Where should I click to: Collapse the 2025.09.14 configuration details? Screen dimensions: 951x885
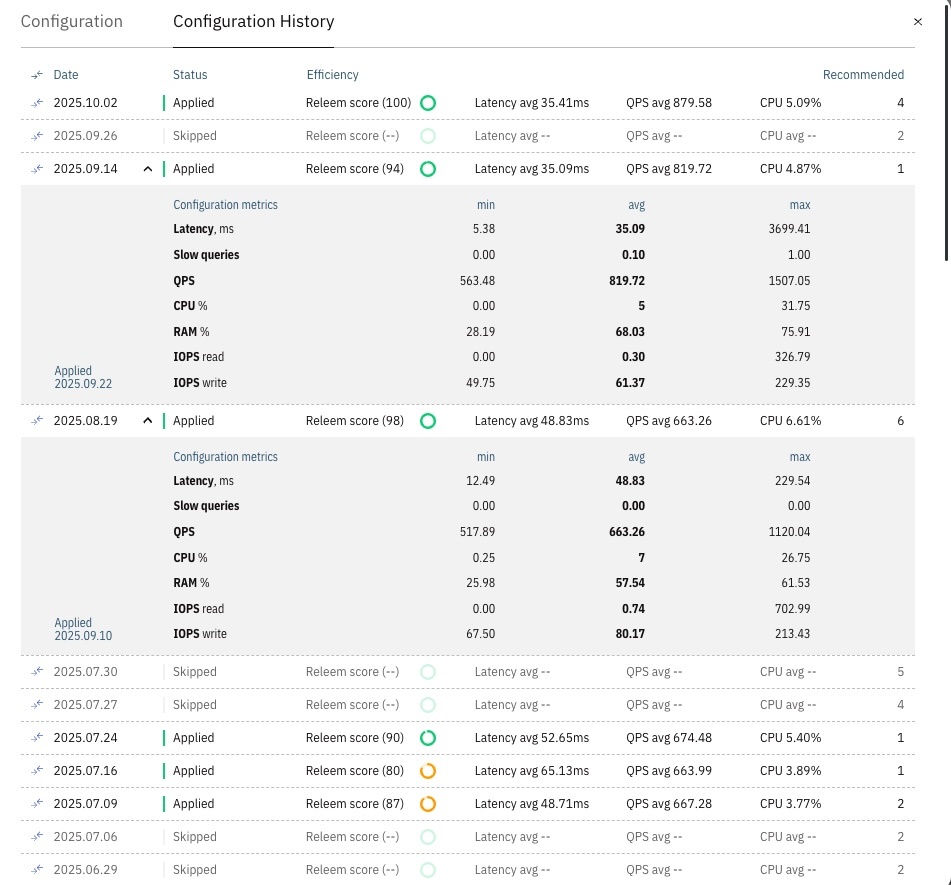[x=147, y=169]
